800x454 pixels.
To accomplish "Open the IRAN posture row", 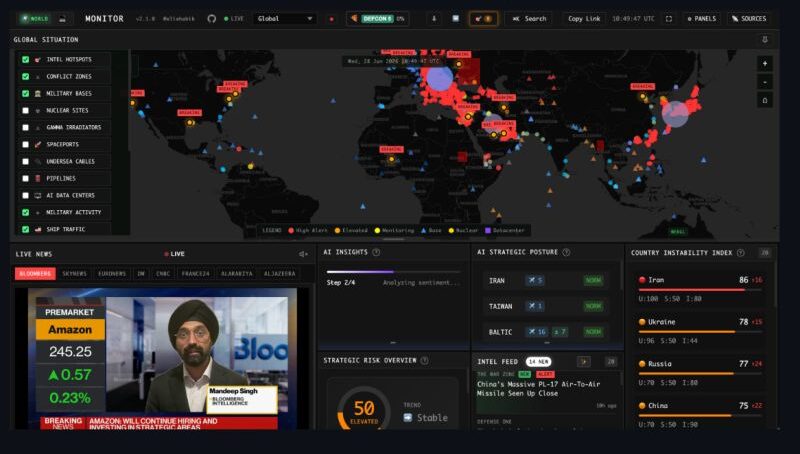I will [546, 281].
